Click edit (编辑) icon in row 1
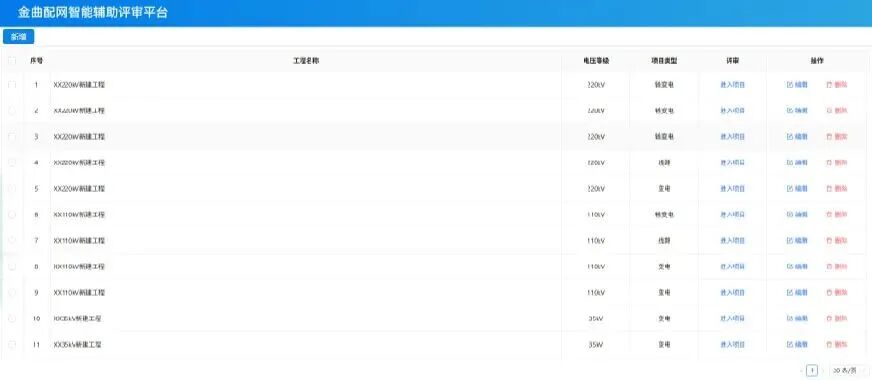 790,85
